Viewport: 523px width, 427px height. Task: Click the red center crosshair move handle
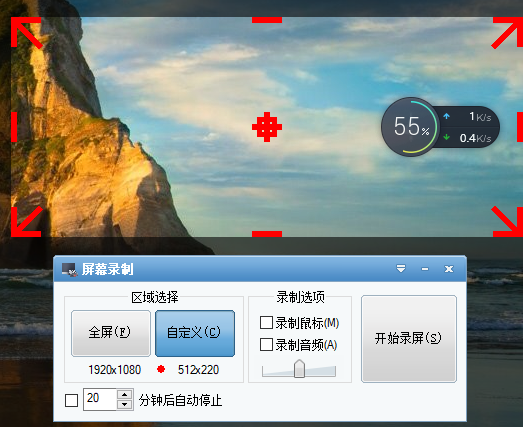tap(267, 127)
